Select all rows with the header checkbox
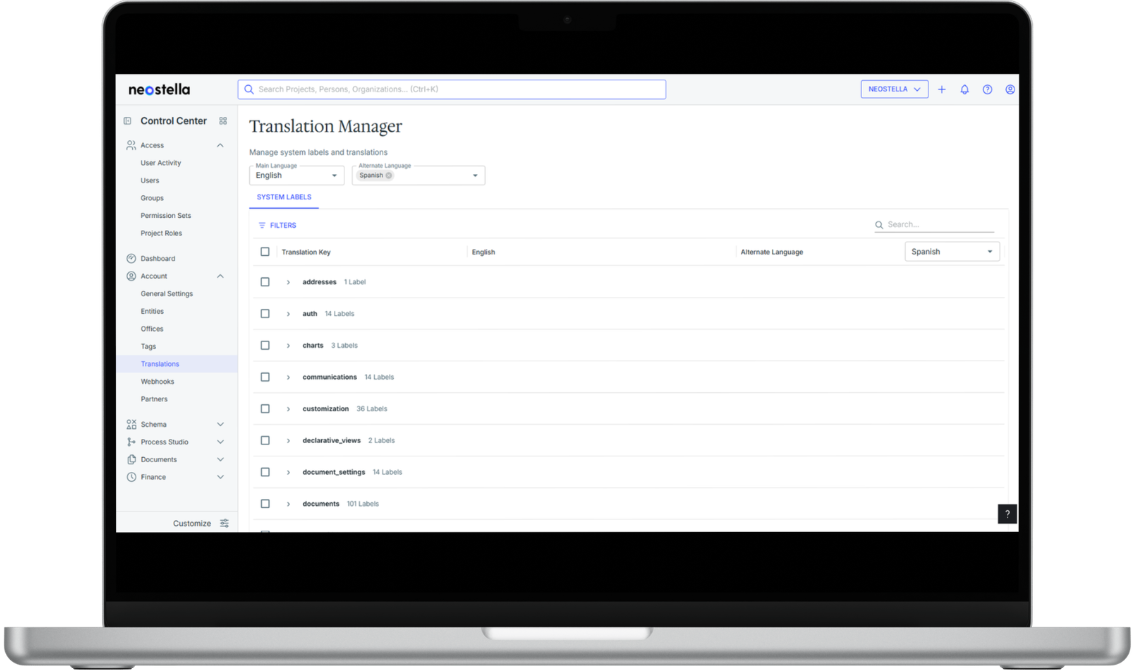Screen dimensions: 1137x670 point(265,252)
